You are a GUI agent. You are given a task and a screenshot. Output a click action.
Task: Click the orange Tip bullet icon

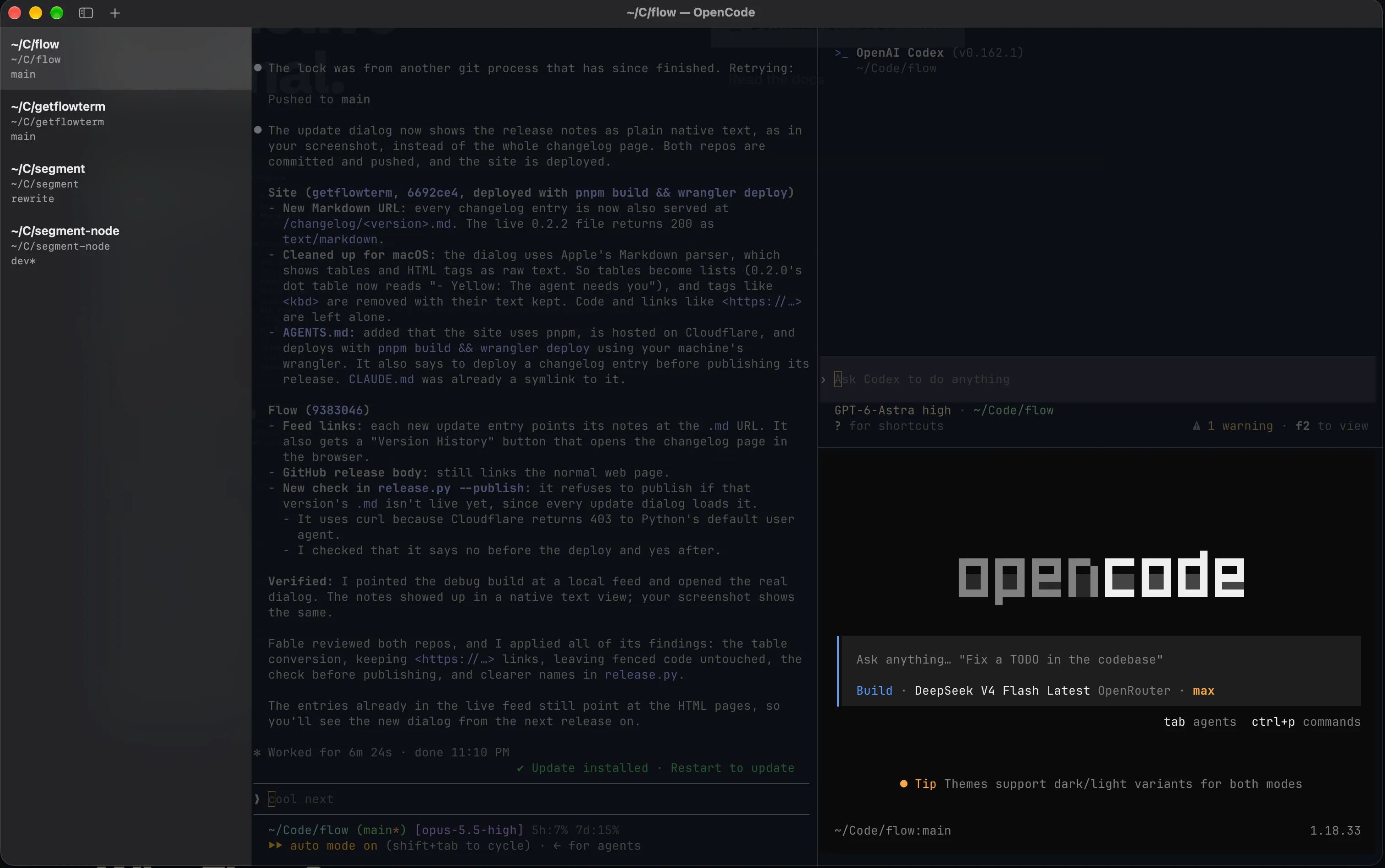(903, 783)
